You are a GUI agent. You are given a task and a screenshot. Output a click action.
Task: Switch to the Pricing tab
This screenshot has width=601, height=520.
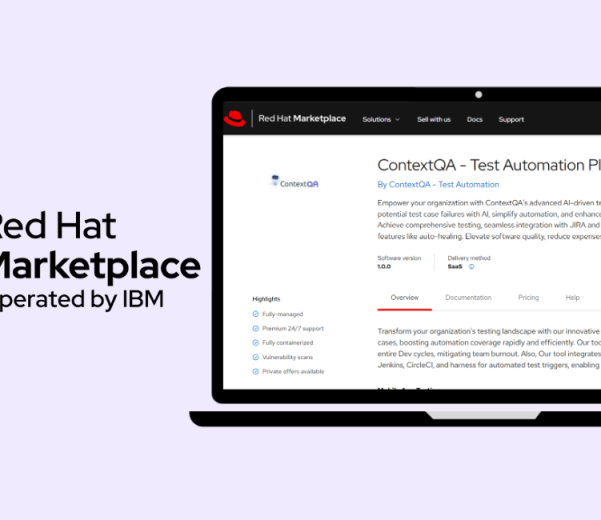point(528,297)
